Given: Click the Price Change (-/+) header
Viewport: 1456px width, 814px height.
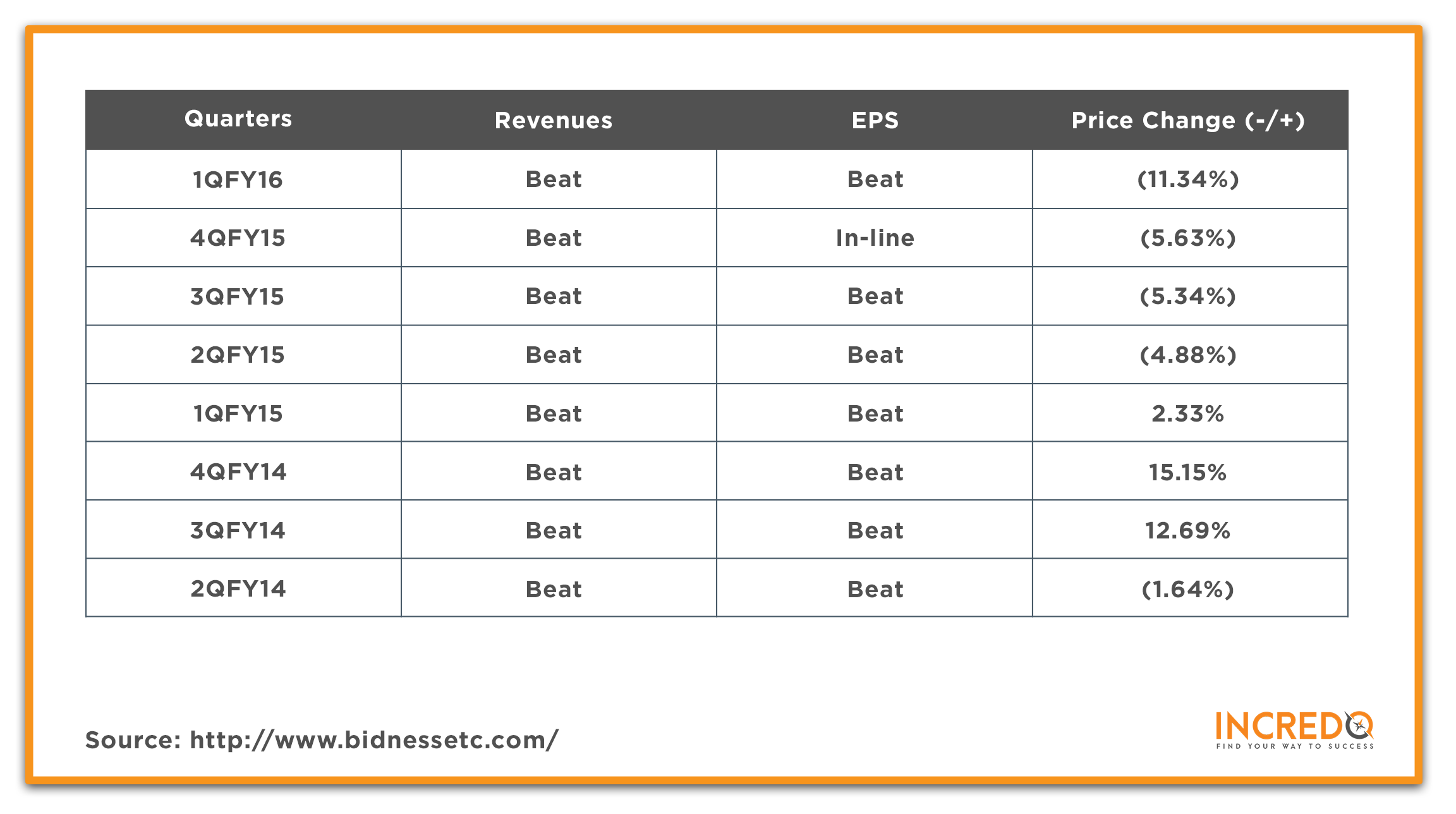Looking at the screenshot, I should pyautogui.click(x=1188, y=120).
